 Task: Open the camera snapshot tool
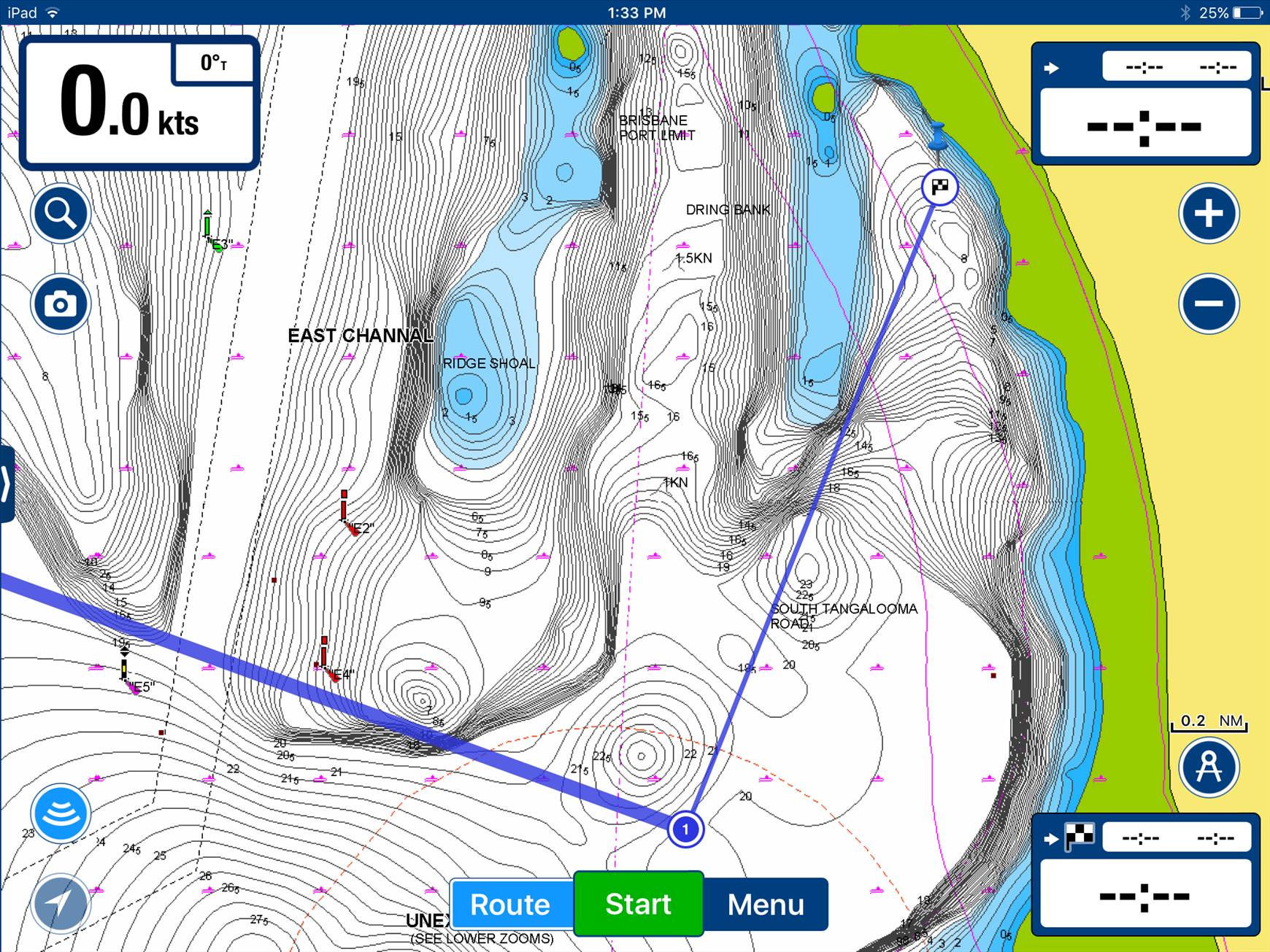tap(61, 303)
